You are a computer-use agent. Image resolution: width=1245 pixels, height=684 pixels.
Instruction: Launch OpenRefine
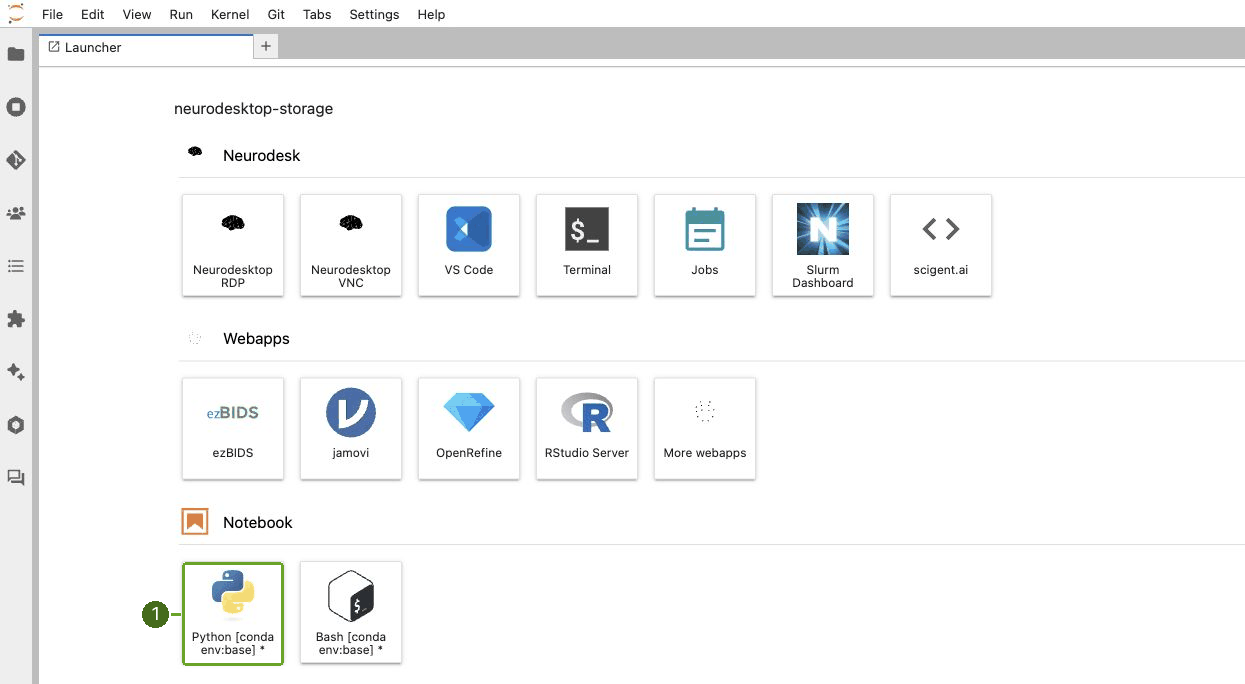(x=469, y=428)
